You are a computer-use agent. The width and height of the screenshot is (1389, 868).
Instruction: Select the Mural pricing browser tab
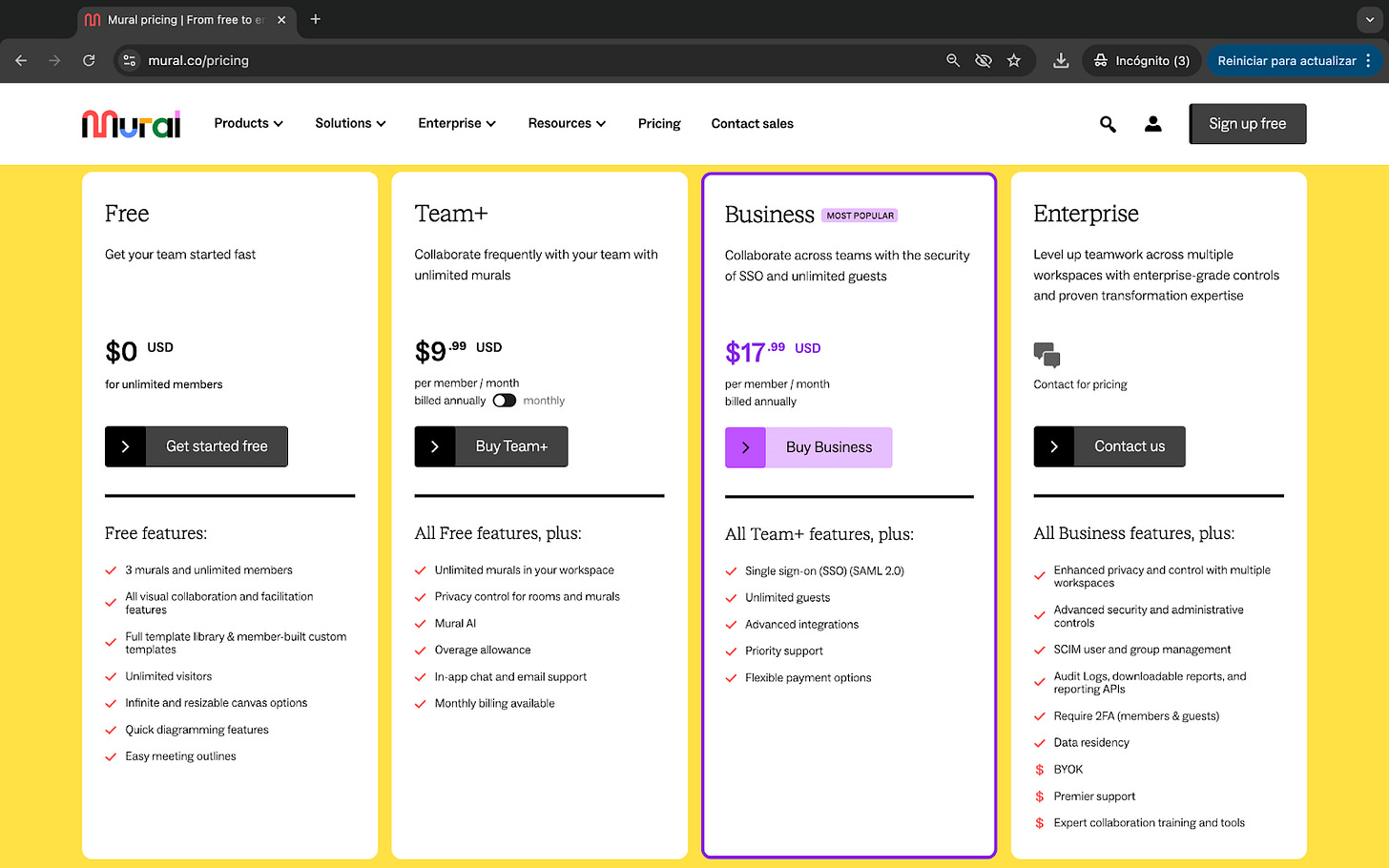[x=186, y=19]
